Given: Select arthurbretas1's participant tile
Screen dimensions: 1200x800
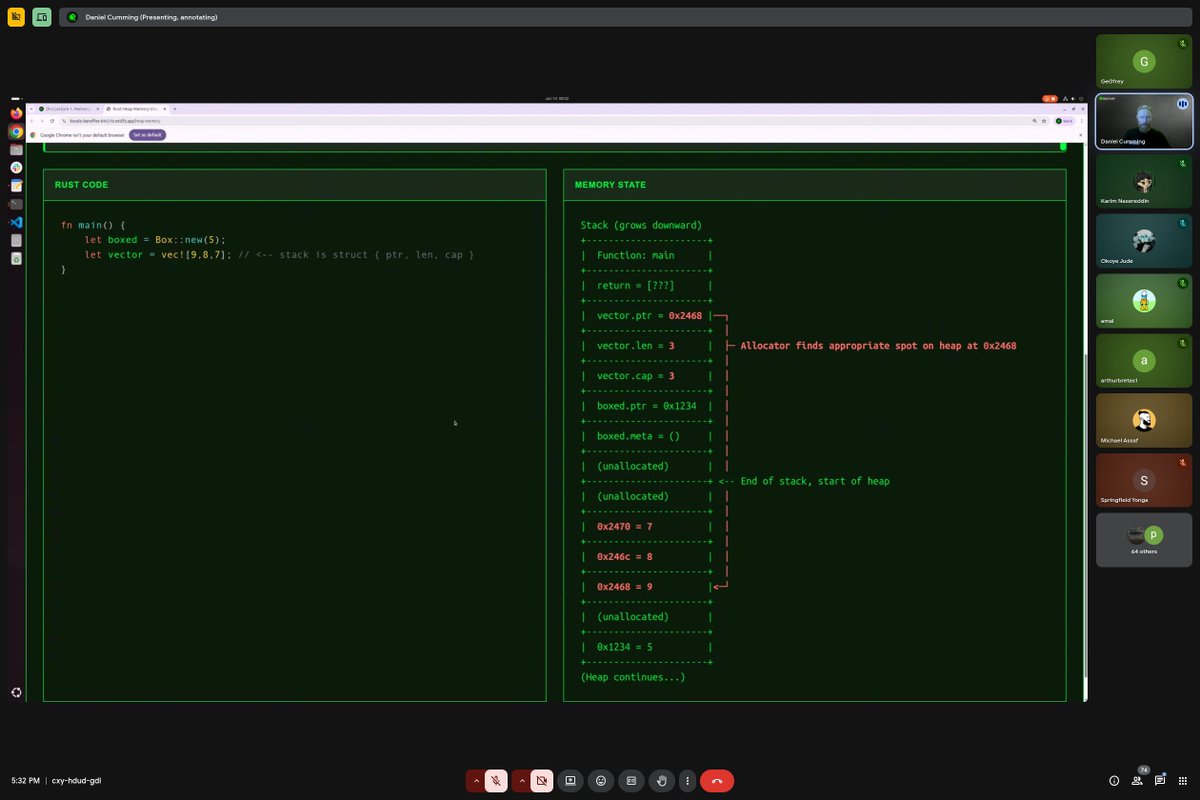Looking at the screenshot, I should point(1144,361).
